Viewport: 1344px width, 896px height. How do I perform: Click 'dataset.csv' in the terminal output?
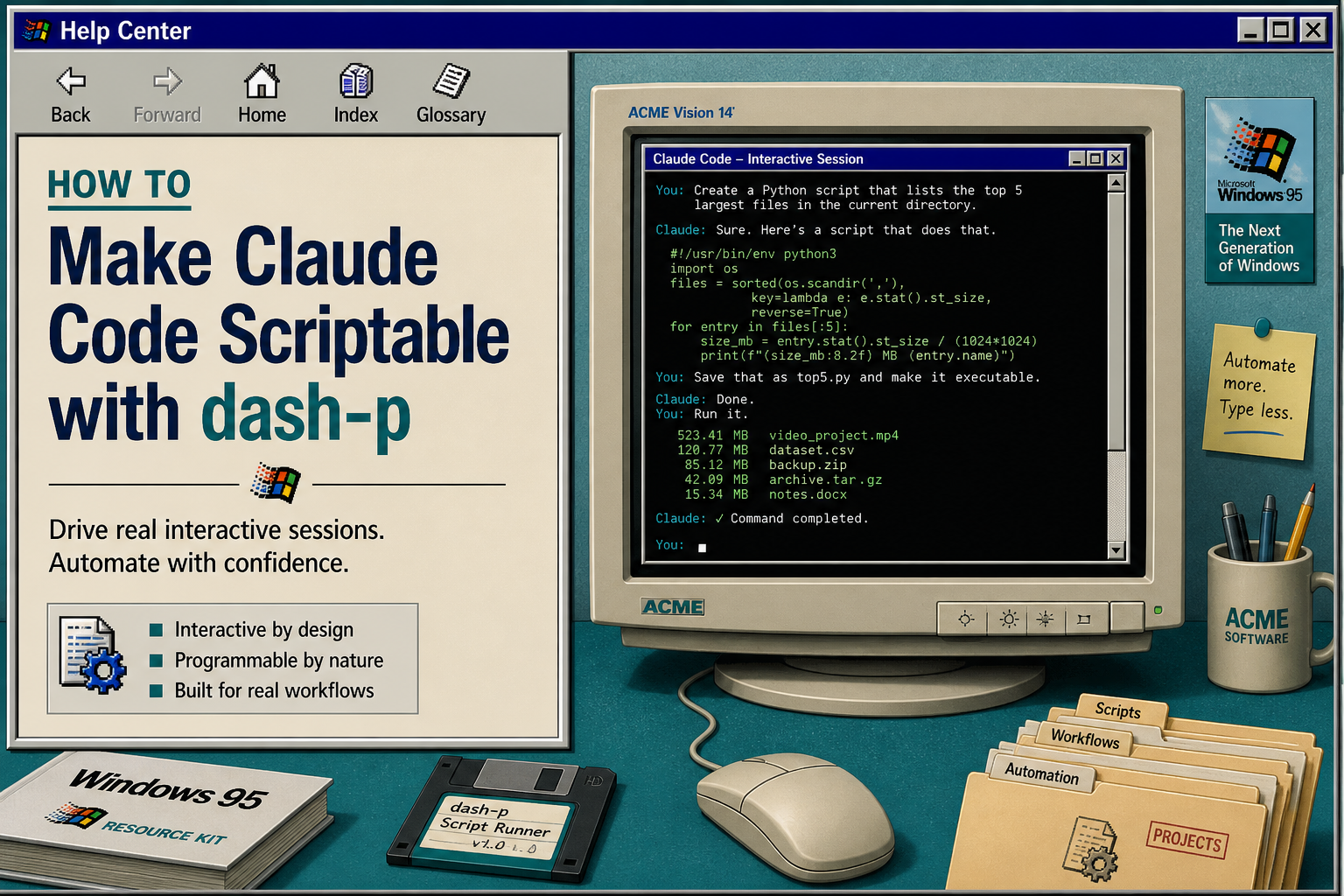pos(811,451)
